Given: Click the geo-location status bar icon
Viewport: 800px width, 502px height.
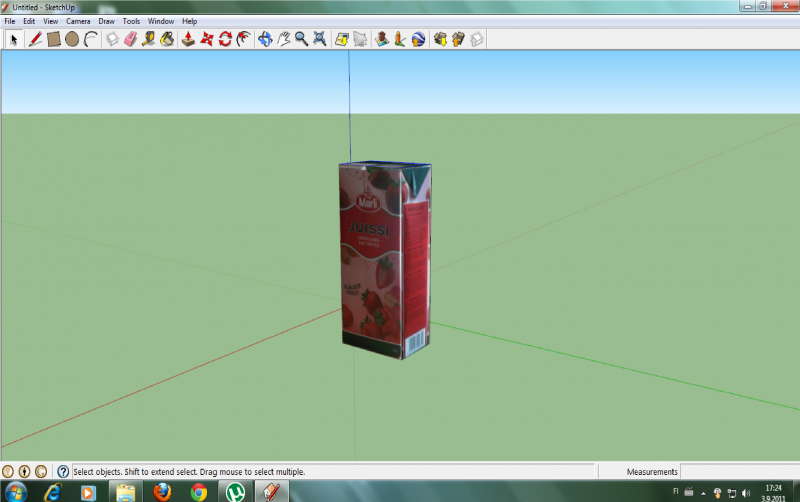Looking at the screenshot, I should click(8, 471).
